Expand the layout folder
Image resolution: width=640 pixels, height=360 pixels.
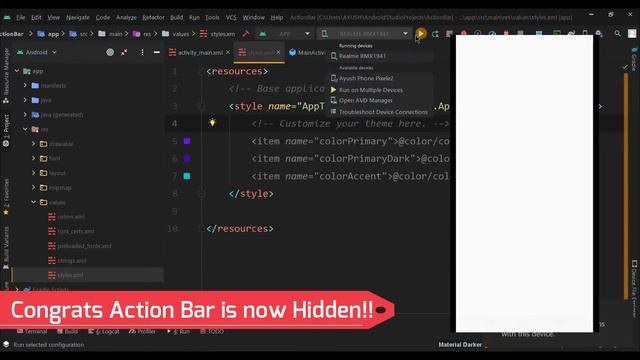tap(34, 173)
